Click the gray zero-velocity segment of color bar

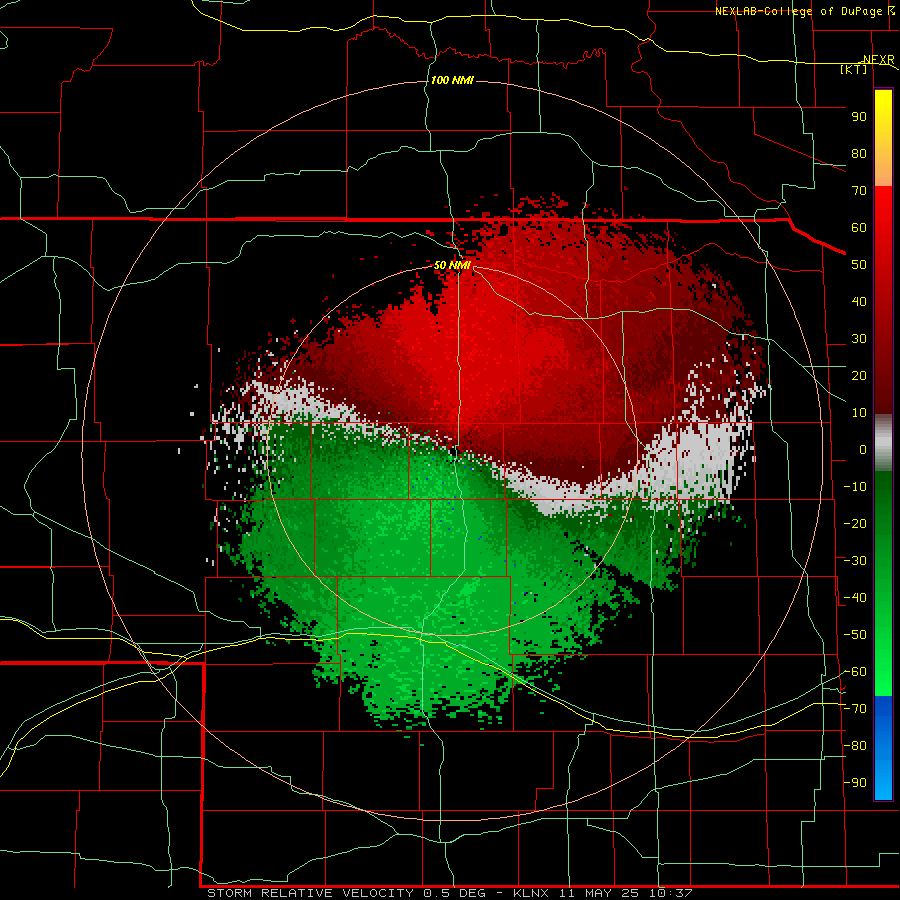click(x=883, y=443)
